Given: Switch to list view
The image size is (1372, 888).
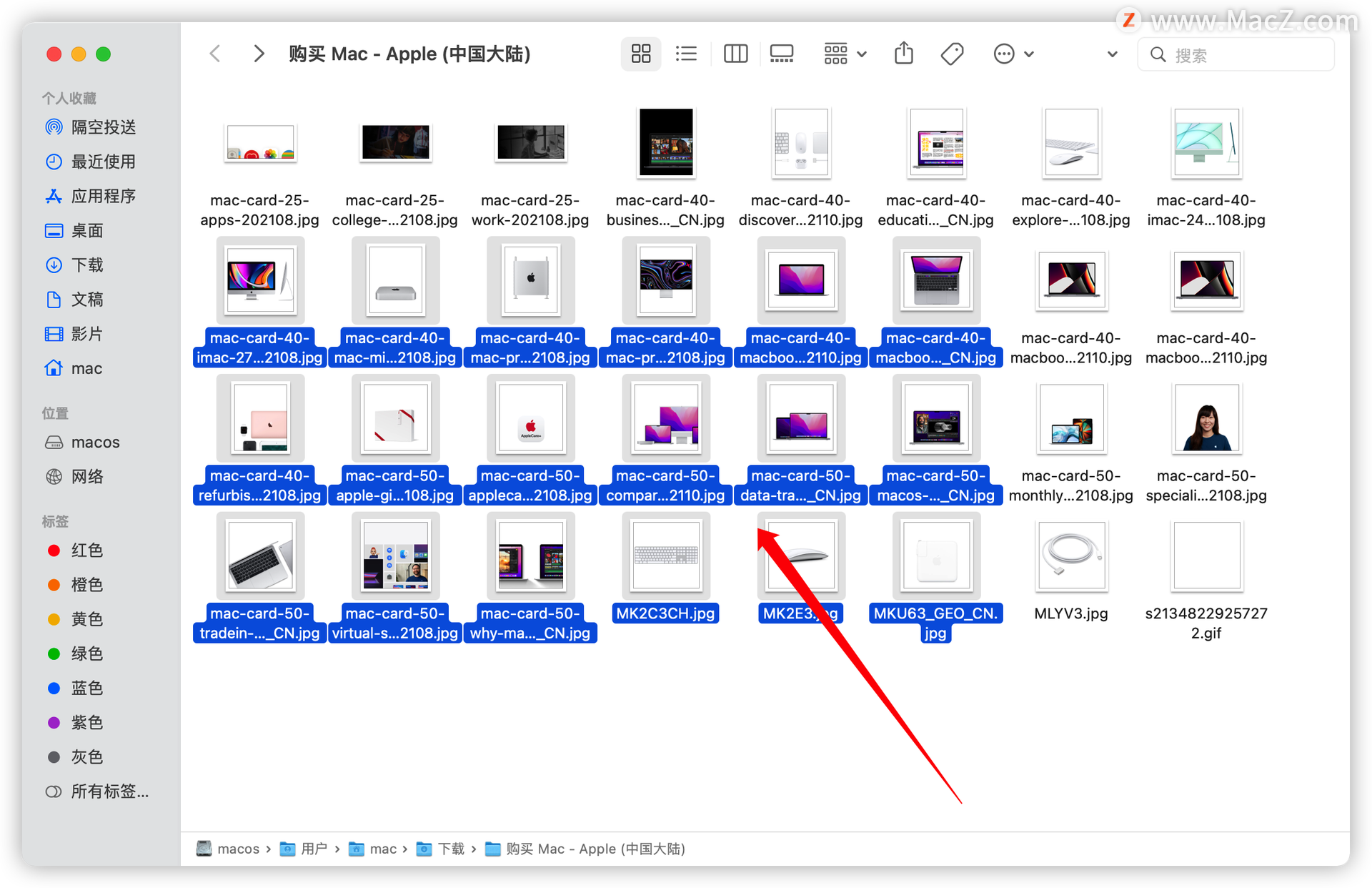Looking at the screenshot, I should tap(686, 54).
